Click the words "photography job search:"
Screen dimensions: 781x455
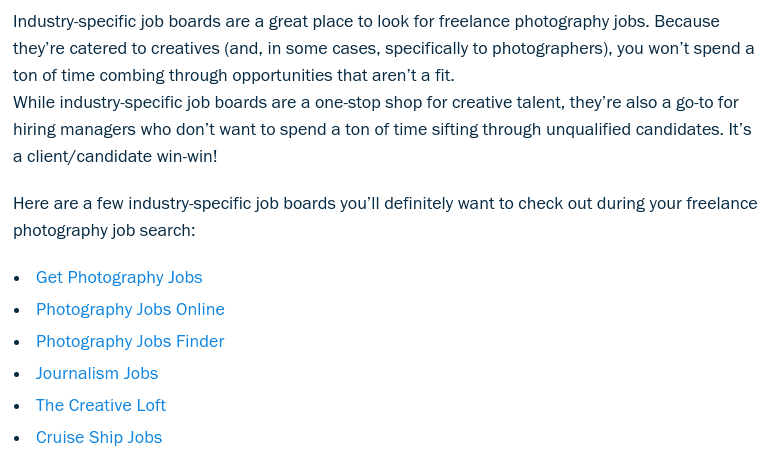(x=104, y=230)
